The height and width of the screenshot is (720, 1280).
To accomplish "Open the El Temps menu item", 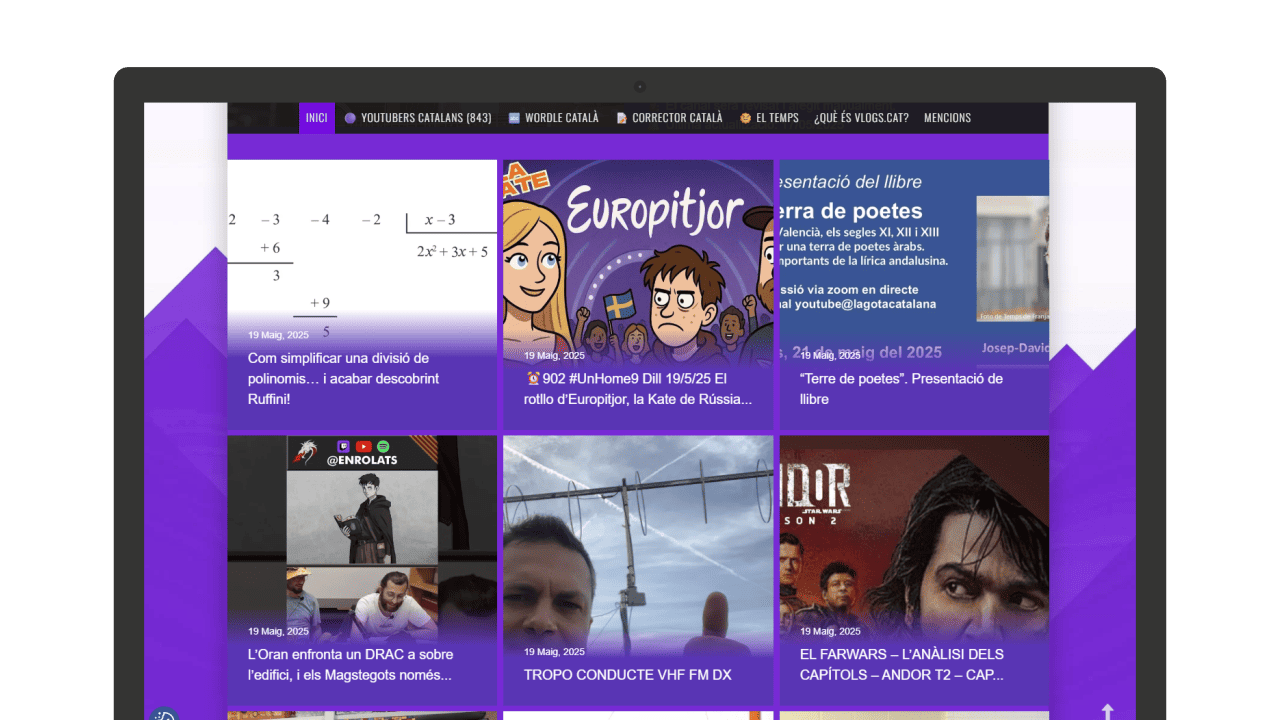I will tap(769, 118).
